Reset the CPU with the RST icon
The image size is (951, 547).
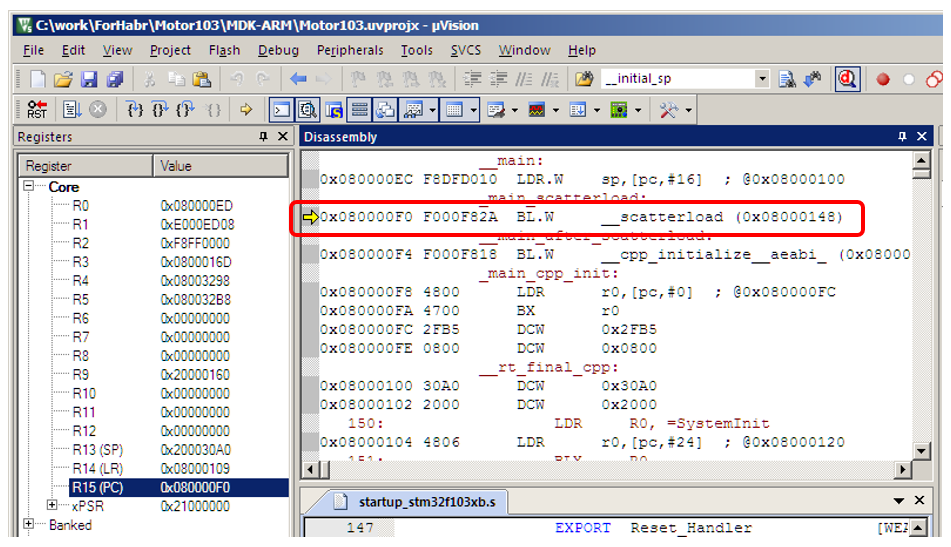(x=37, y=110)
